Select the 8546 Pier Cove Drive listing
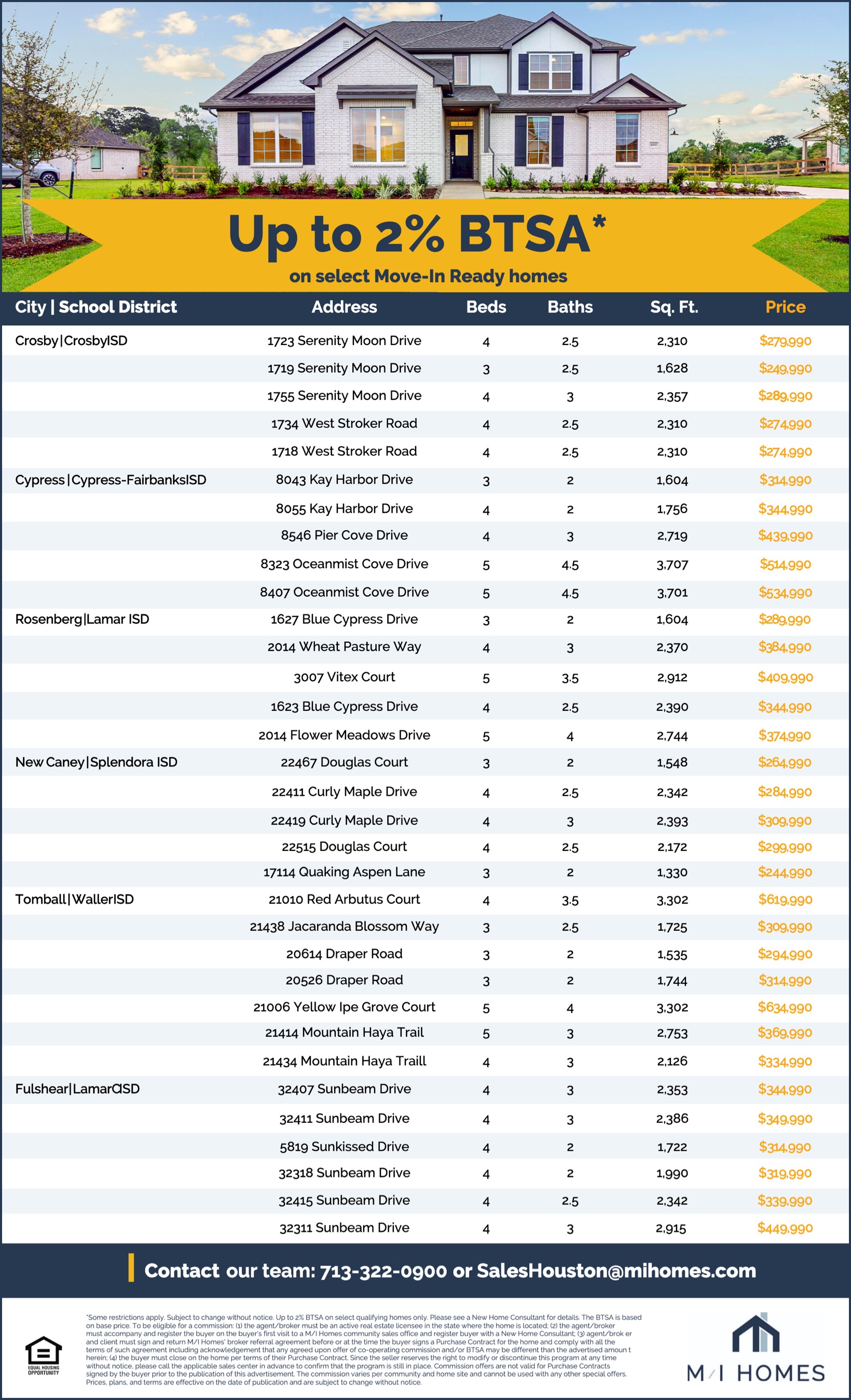This screenshot has height=1400, width=851. tap(344, 535)
